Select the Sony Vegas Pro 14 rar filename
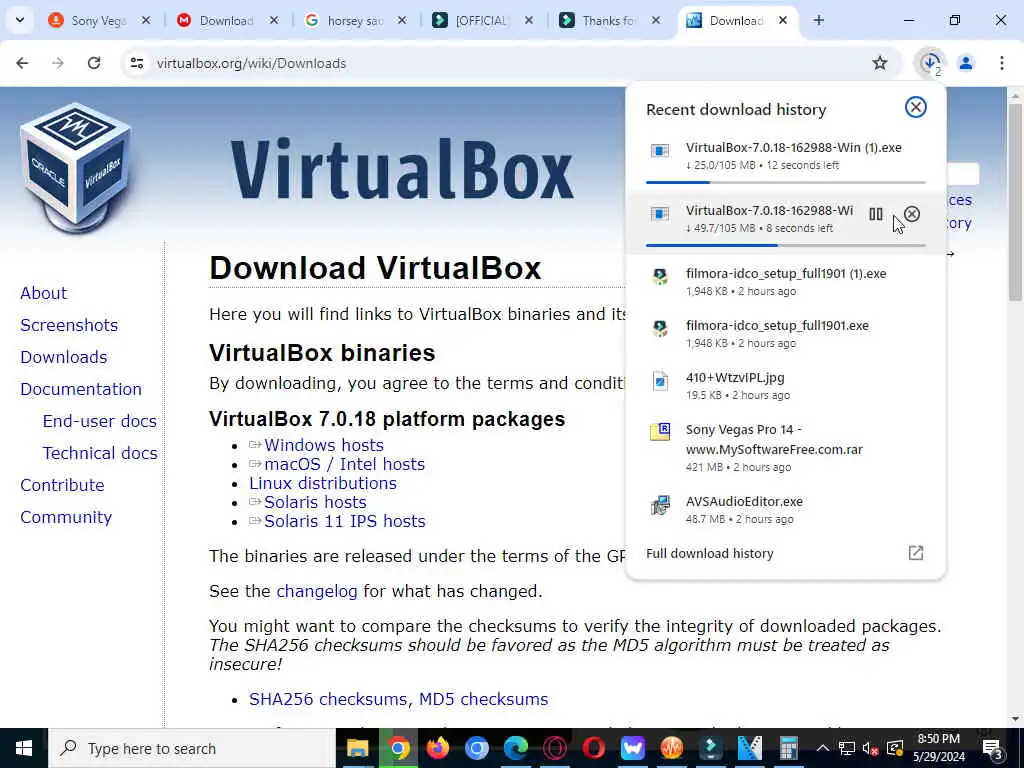The width and height of the screenshot is (1024, 768). pyautogui.click(x=774, y=440)
